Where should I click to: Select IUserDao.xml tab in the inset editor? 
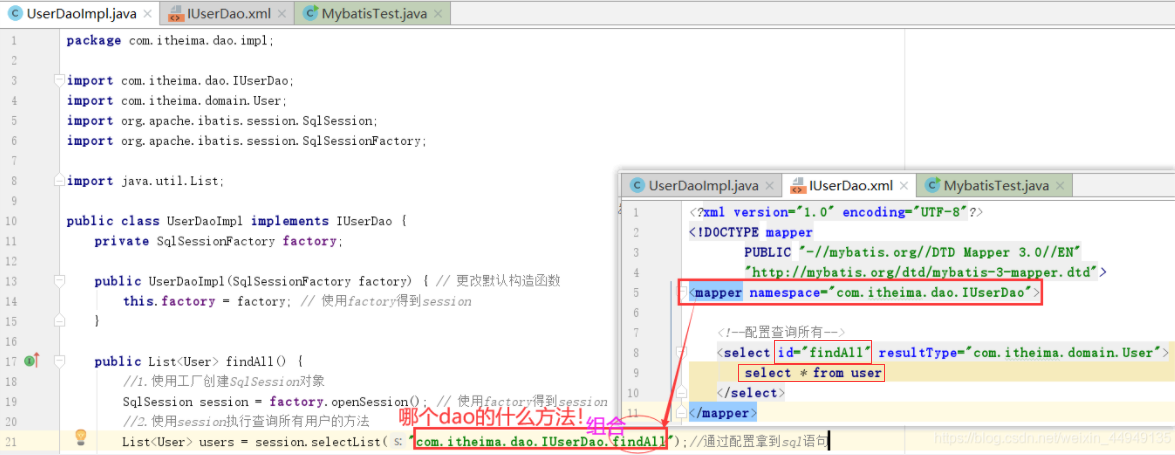point(850,186)
